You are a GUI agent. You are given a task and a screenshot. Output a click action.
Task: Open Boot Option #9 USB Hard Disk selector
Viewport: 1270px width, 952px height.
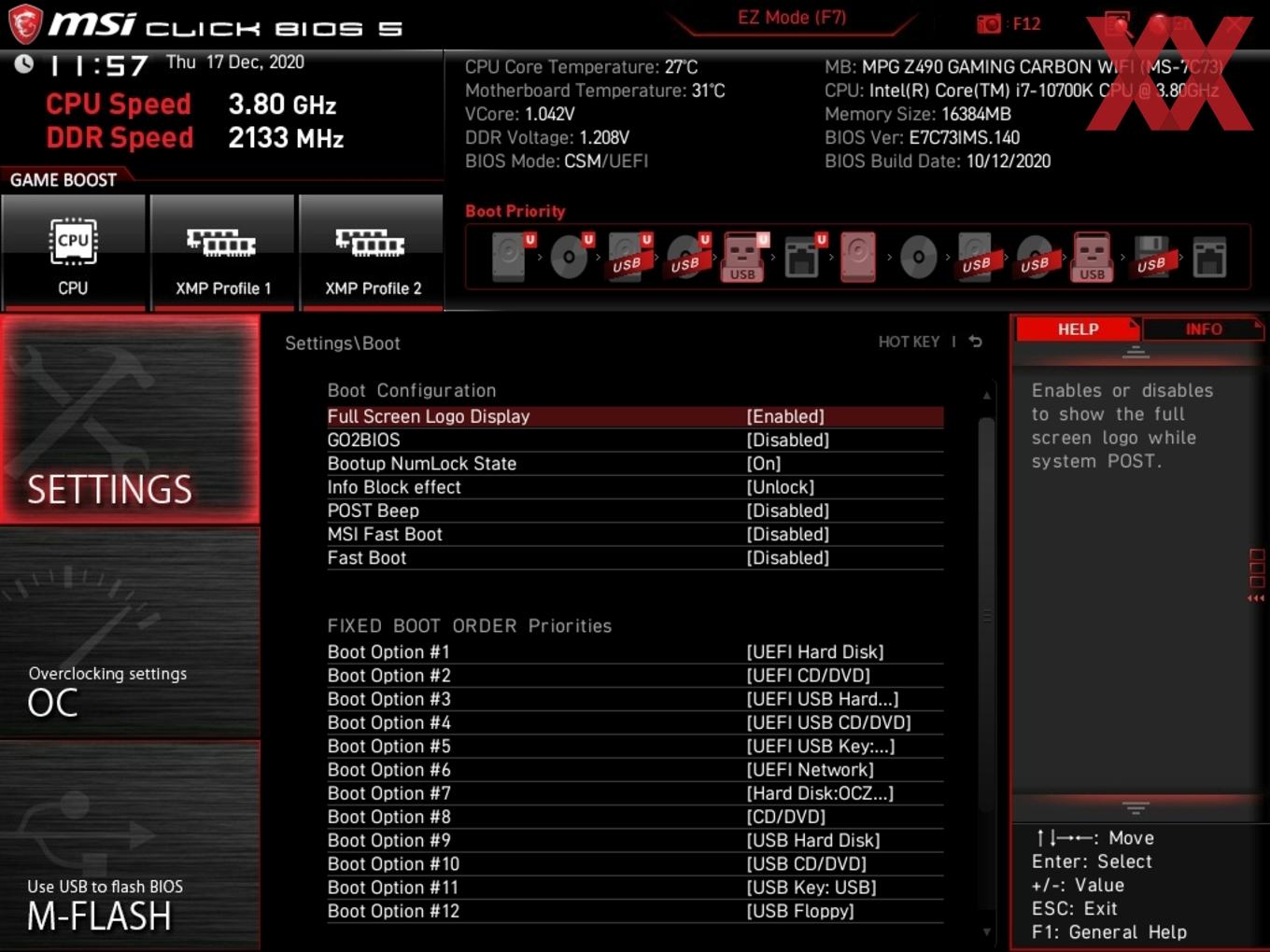click(x=635, y=840)
